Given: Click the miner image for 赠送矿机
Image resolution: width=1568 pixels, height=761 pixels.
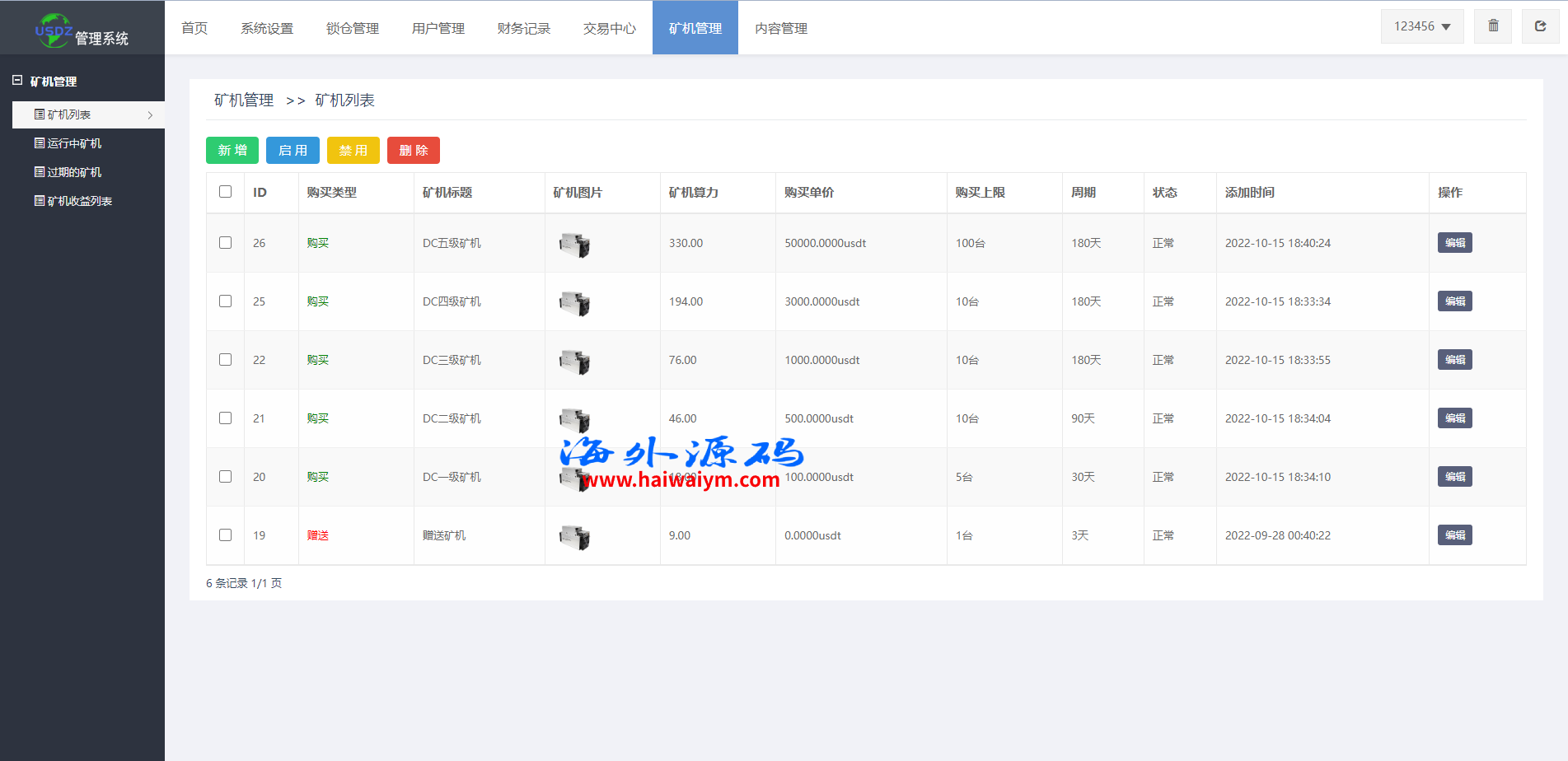Looking at the screenshot, I should click(x=574, y=537).
